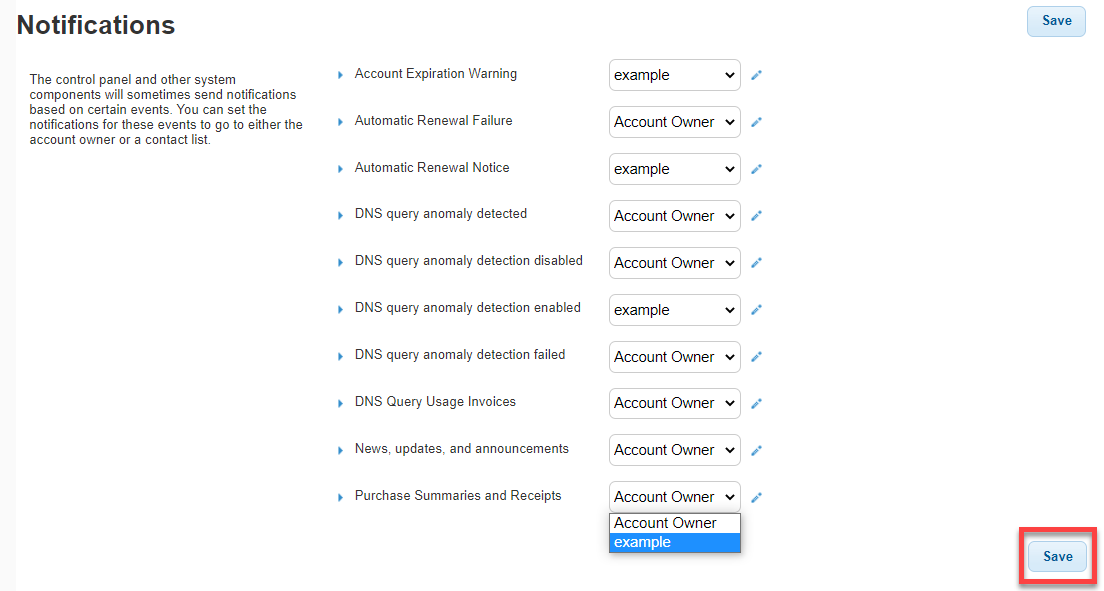Open the Account Expiration Warning dropdown
The height and width of the screenshot is (591, 1104).
tap(674, 75)
